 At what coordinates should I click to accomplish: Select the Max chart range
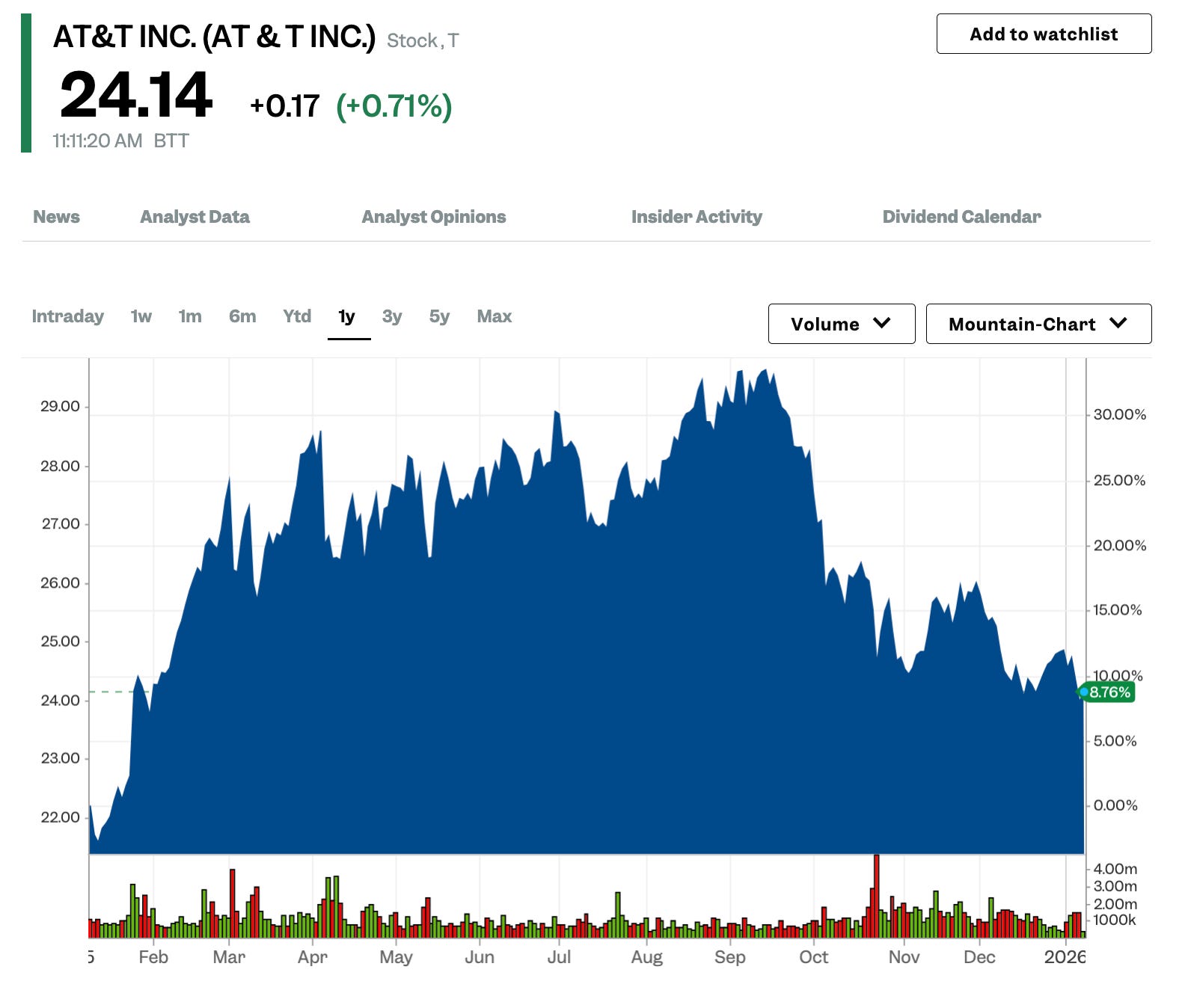tap(495, 316)
